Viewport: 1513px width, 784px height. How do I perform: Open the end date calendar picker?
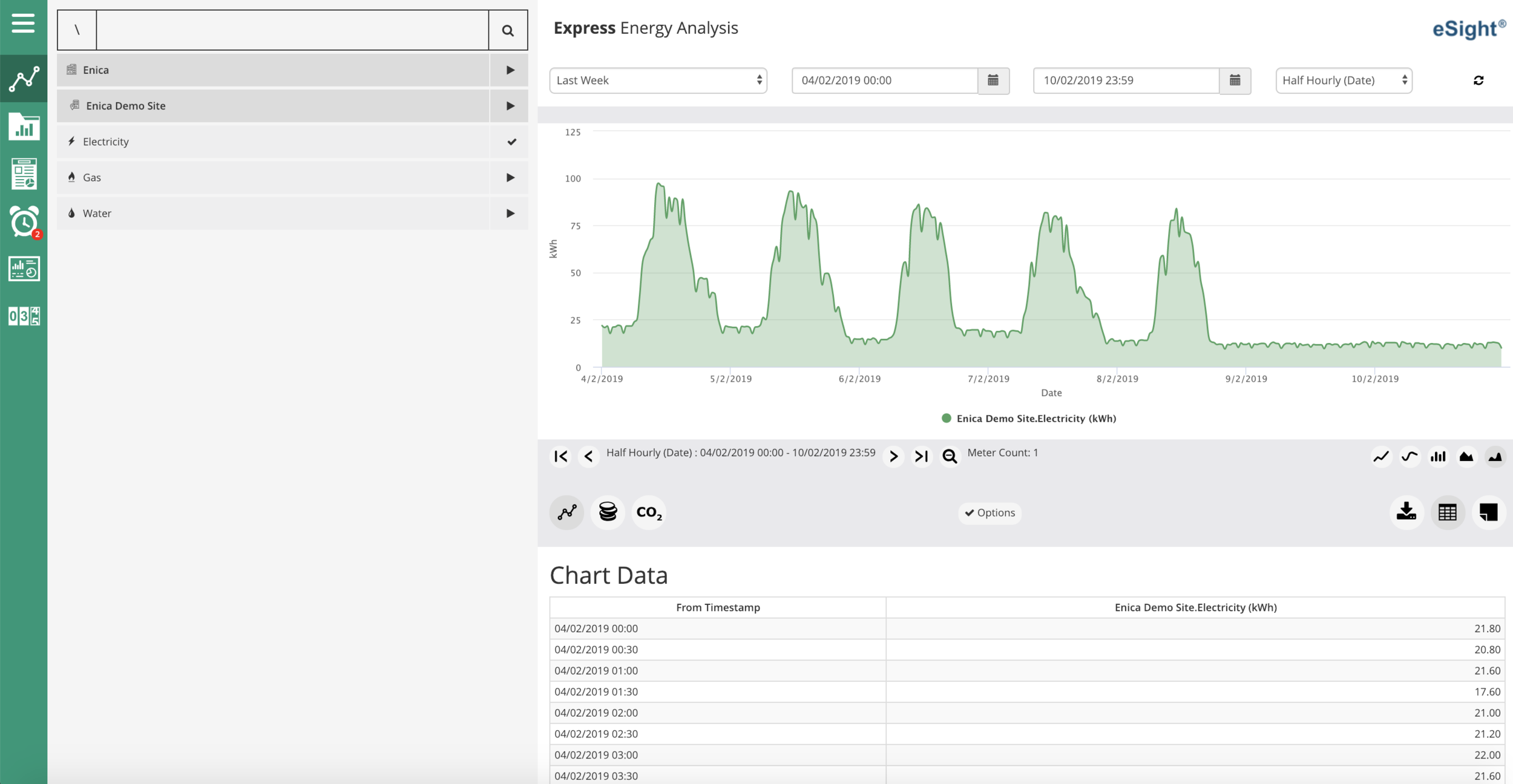click(x=1235, y=80)
